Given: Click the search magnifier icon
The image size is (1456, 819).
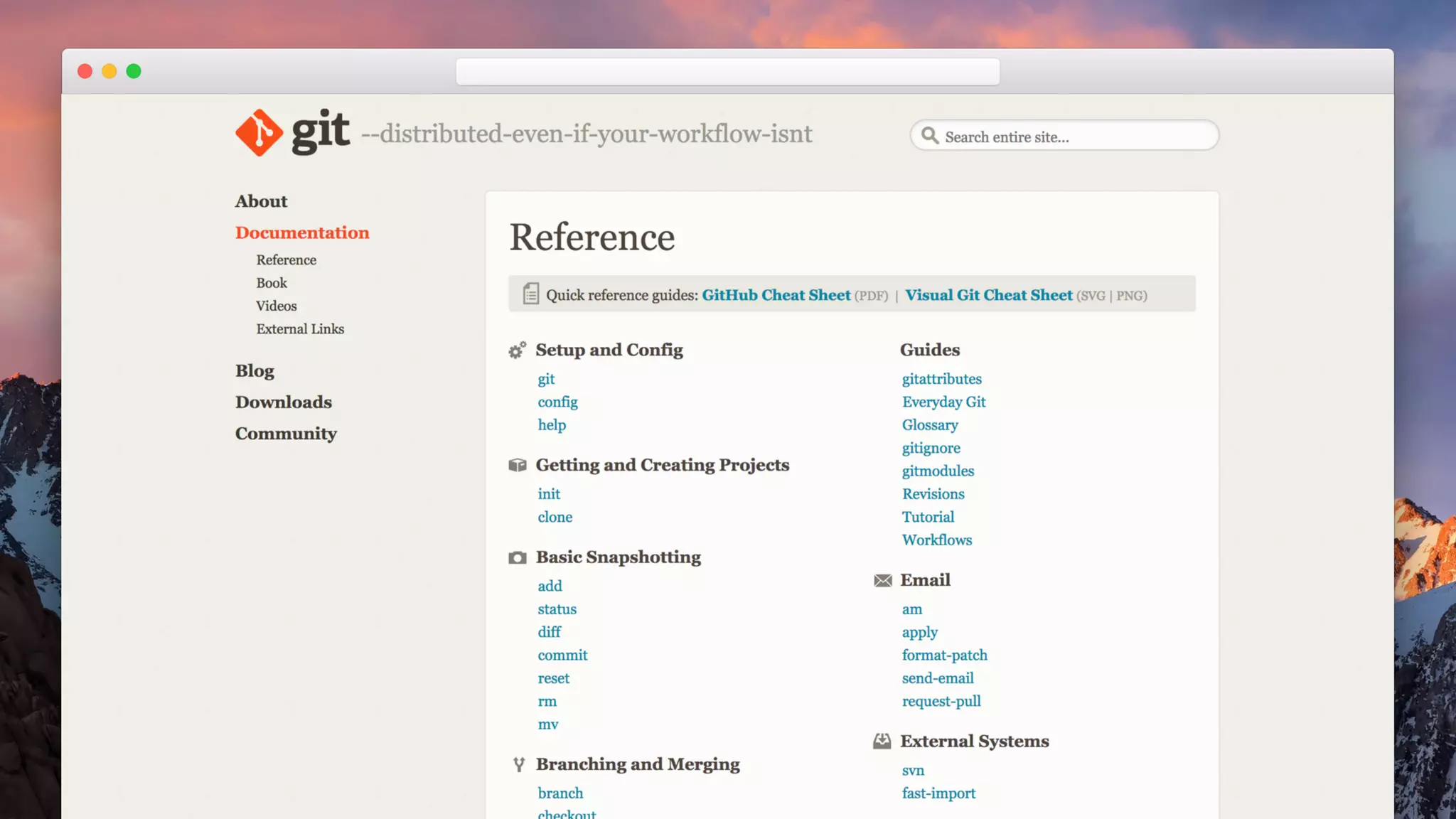Looking at the screenshot, I should click(929, 135).
